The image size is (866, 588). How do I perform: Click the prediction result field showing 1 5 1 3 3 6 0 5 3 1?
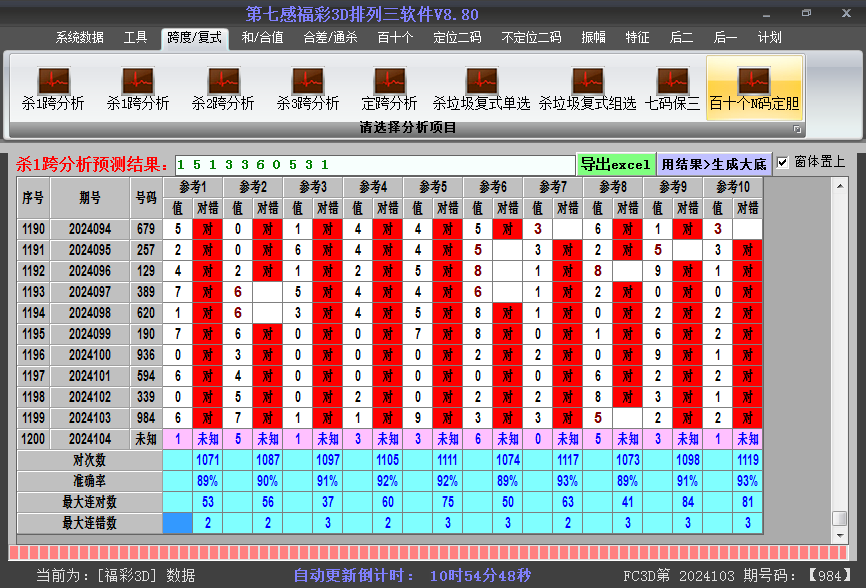tap(375, 165)
